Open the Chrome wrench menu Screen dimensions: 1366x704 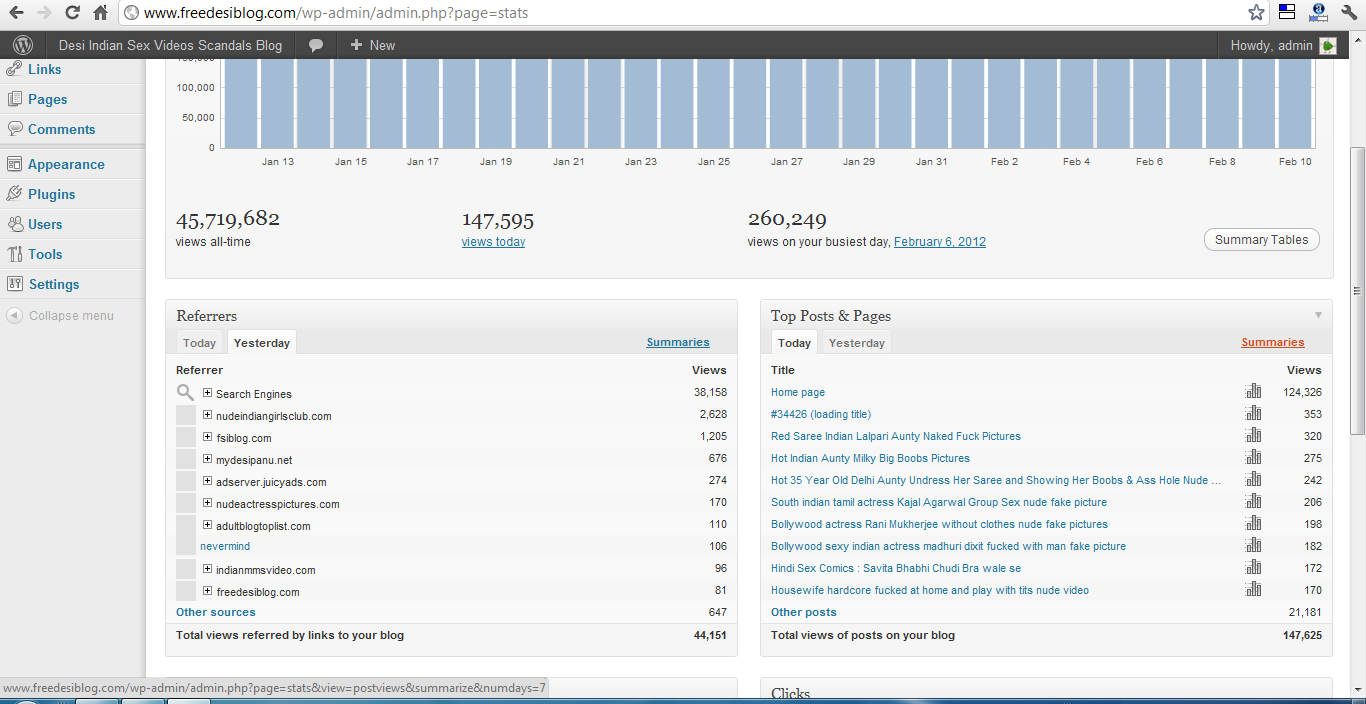click(1349, 13)
